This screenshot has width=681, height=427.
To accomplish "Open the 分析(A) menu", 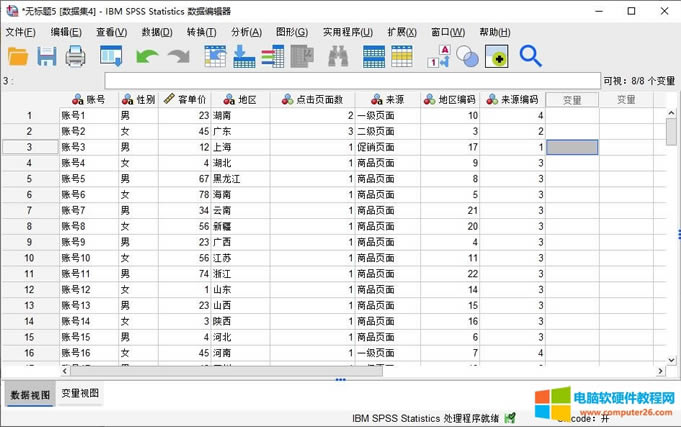I will [x=246, y=32].
